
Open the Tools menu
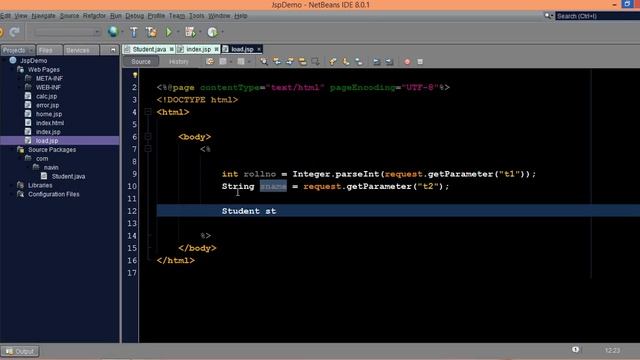click(196, 16)
